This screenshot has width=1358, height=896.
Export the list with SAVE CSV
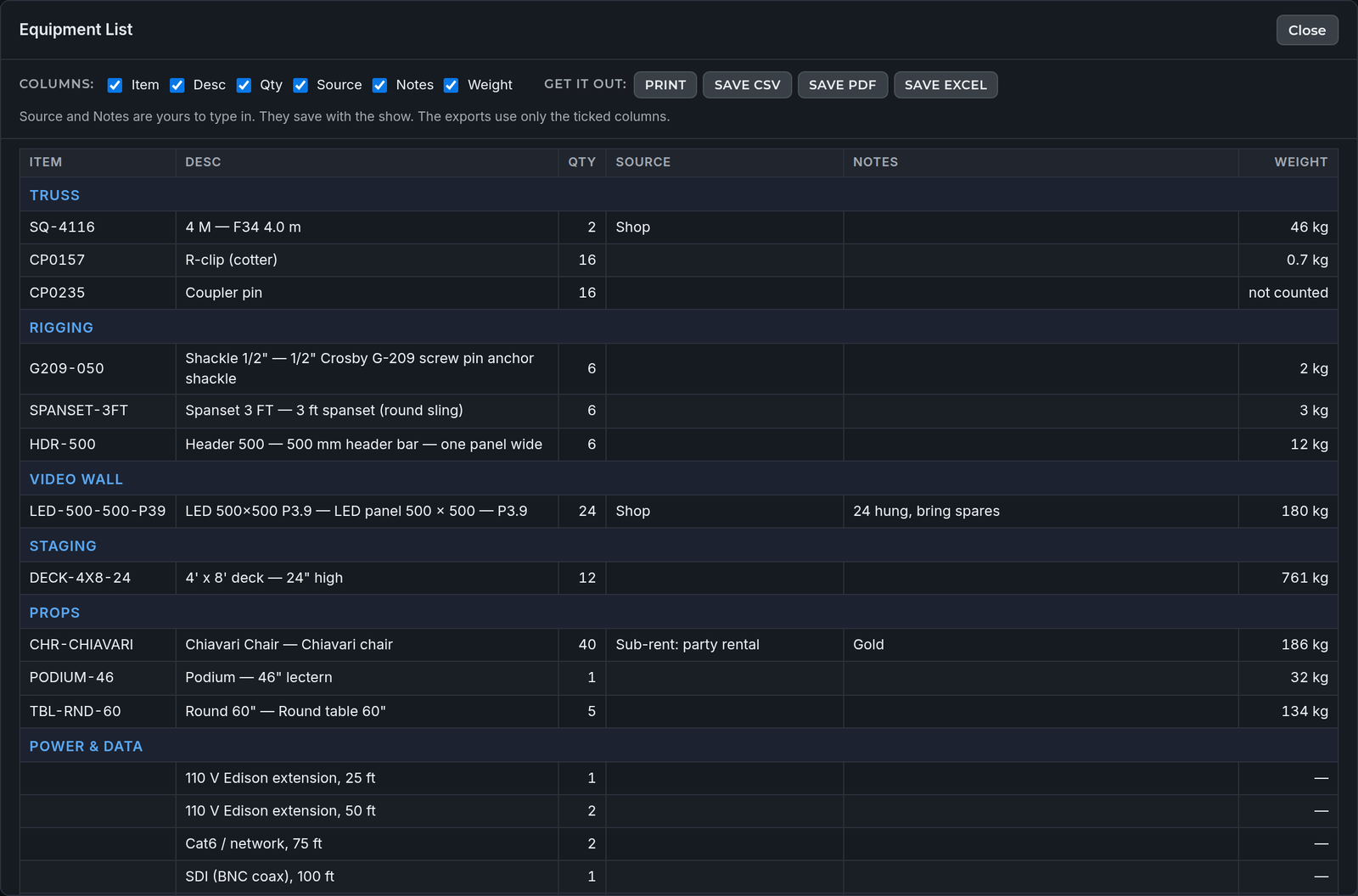[x=747, y=85]
